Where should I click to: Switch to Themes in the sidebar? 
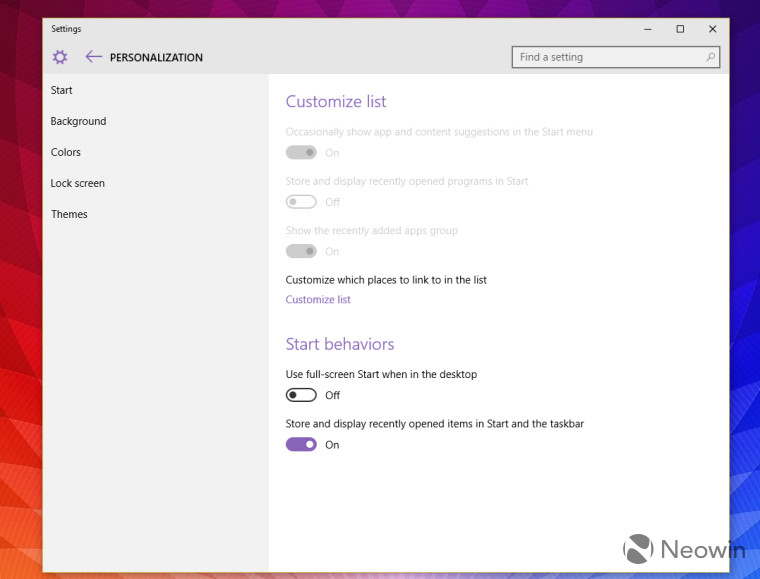point(69,214)
